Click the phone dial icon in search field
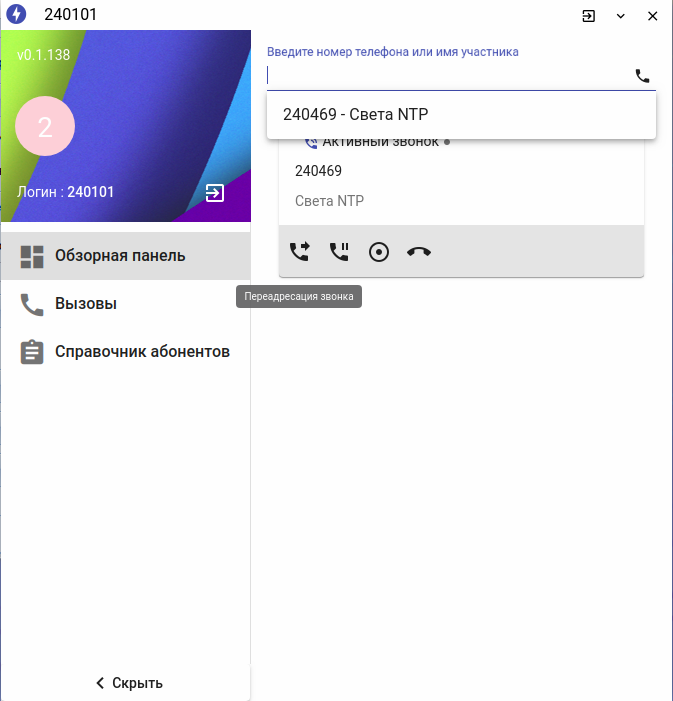This screenshot has width=673, height=701. 642,76
